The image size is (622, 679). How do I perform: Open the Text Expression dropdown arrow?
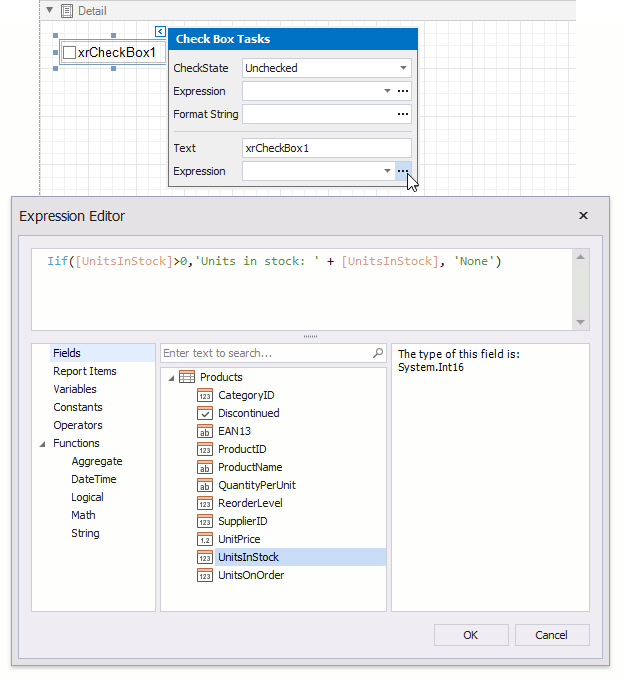(x=387, y=171)
